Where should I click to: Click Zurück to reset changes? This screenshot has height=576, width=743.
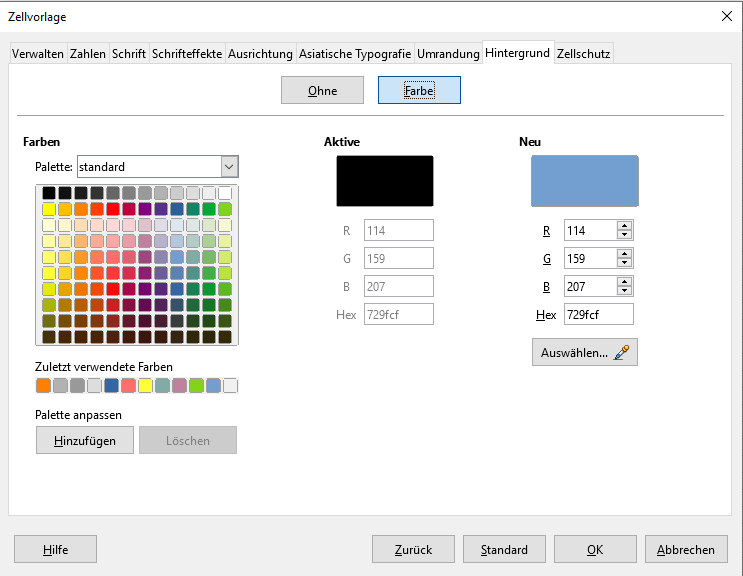pos(413,549)
